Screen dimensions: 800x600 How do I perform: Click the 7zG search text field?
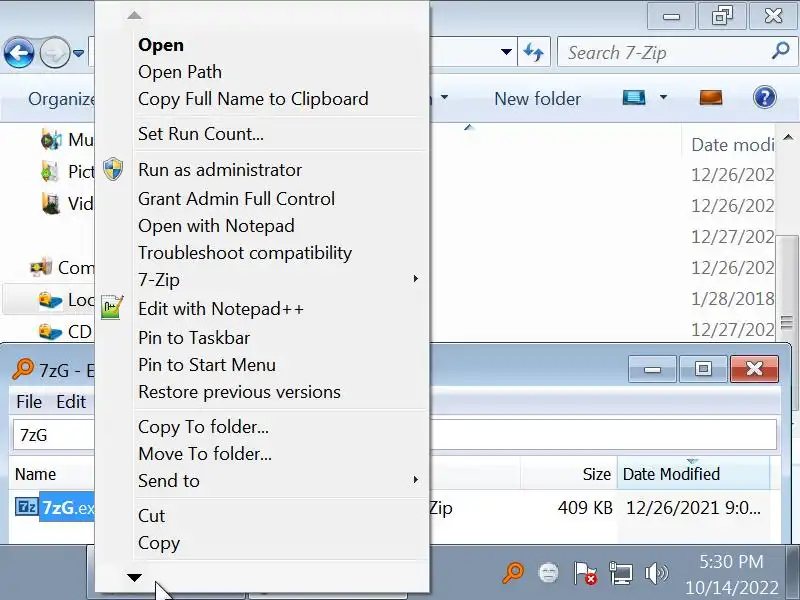tap(394, 435)
